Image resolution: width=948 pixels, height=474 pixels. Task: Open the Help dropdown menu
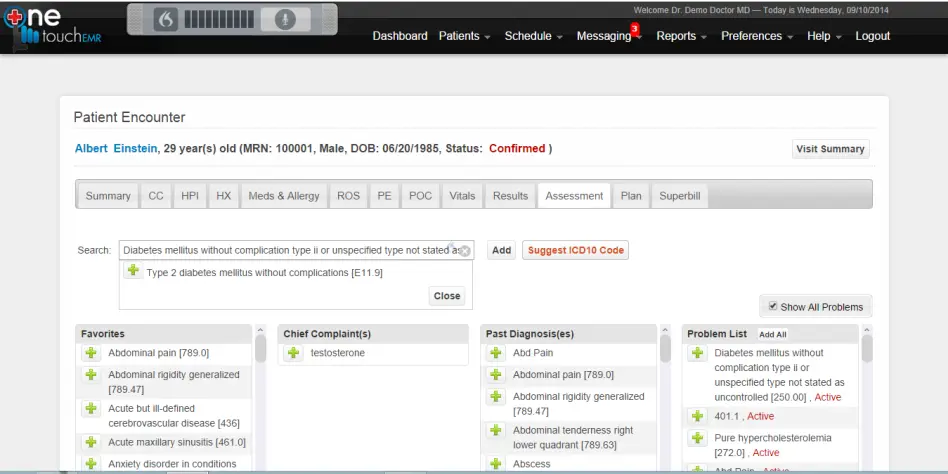(x=824, y=36)
